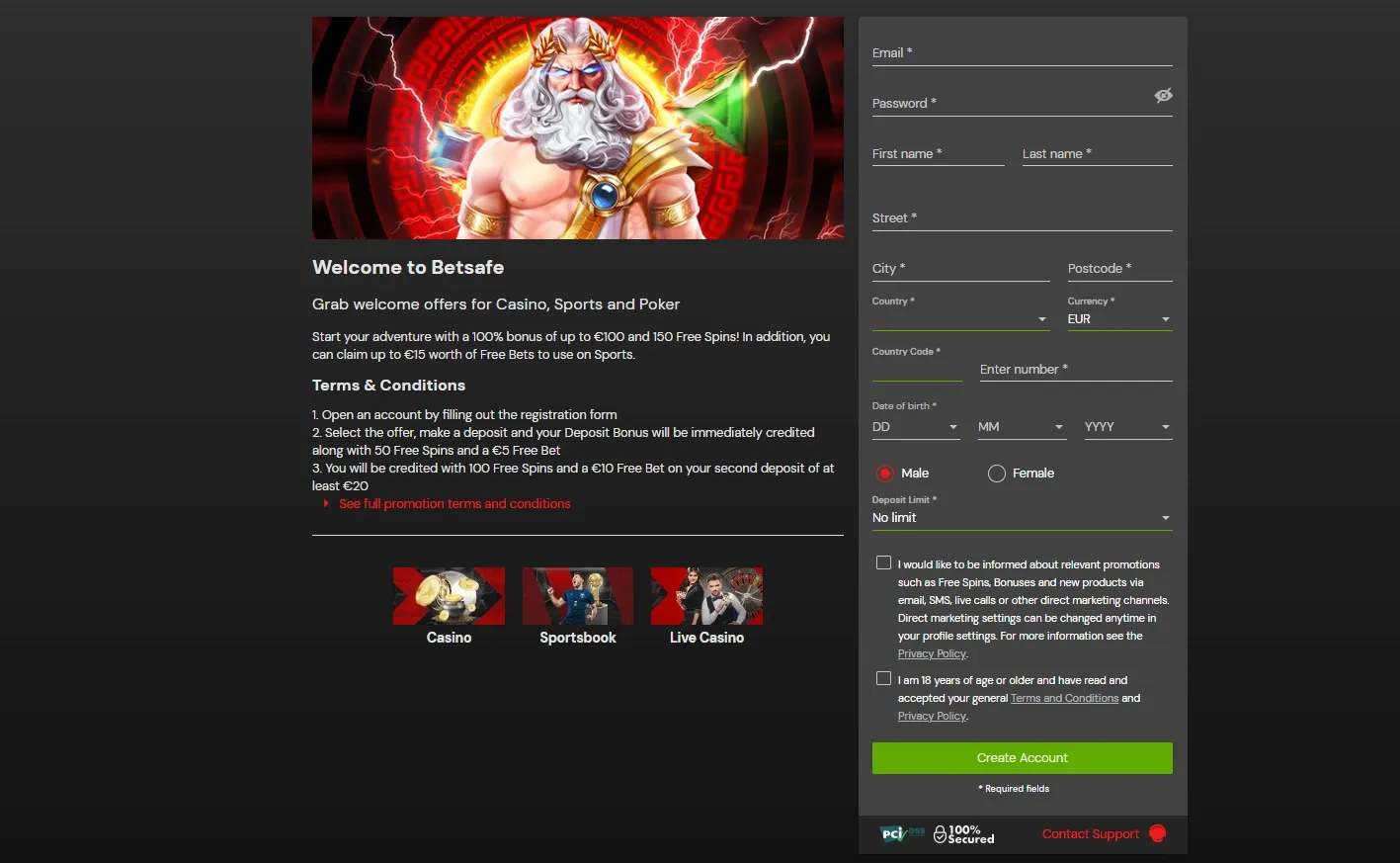The image size is (1400, 863).
Task: Click the password visibility eye icon
Action: (x=1162, y=95)
